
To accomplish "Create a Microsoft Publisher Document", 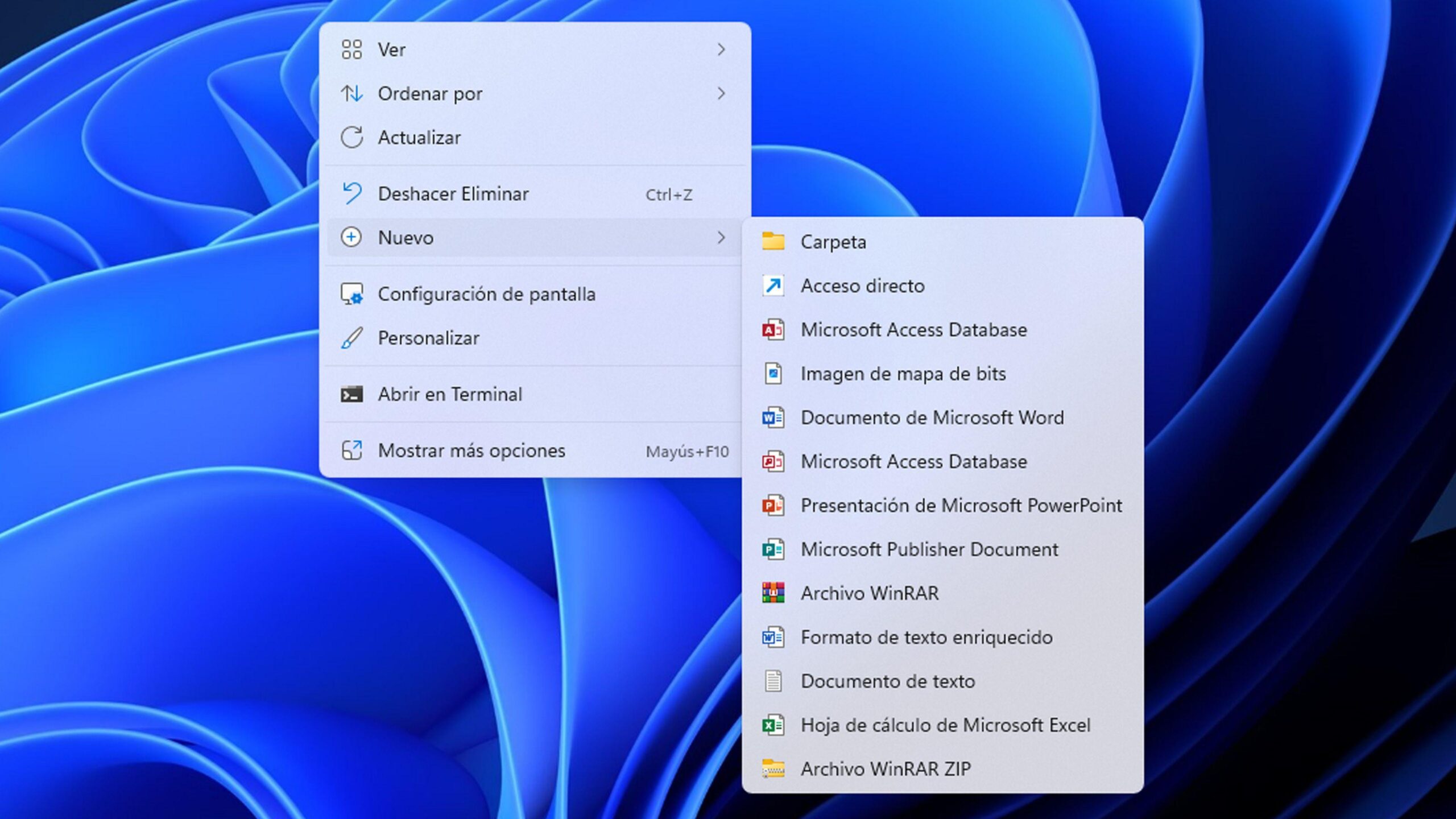I will tap(942, 549).
